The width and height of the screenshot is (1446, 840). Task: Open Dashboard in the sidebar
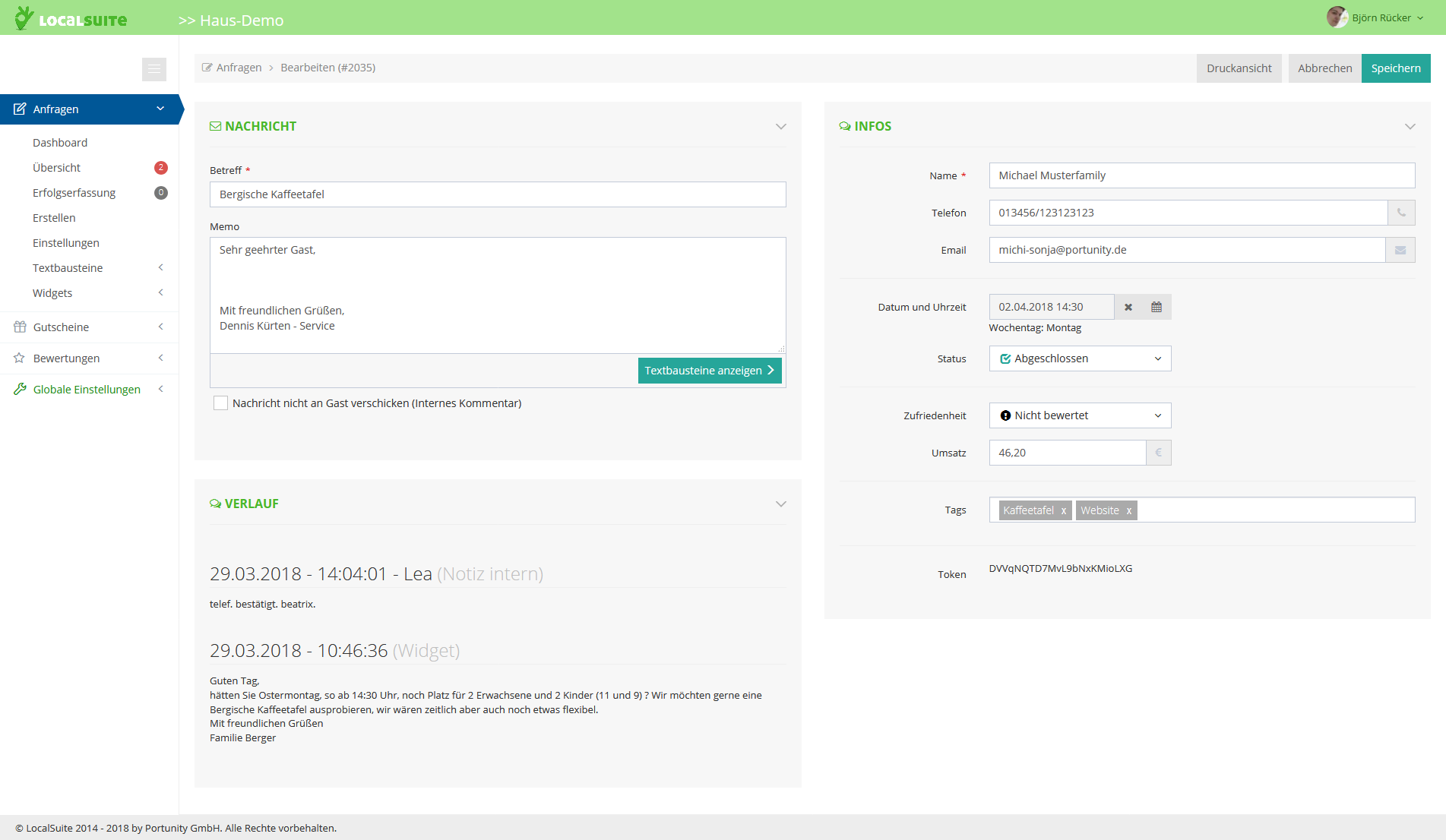pos(60,143)
